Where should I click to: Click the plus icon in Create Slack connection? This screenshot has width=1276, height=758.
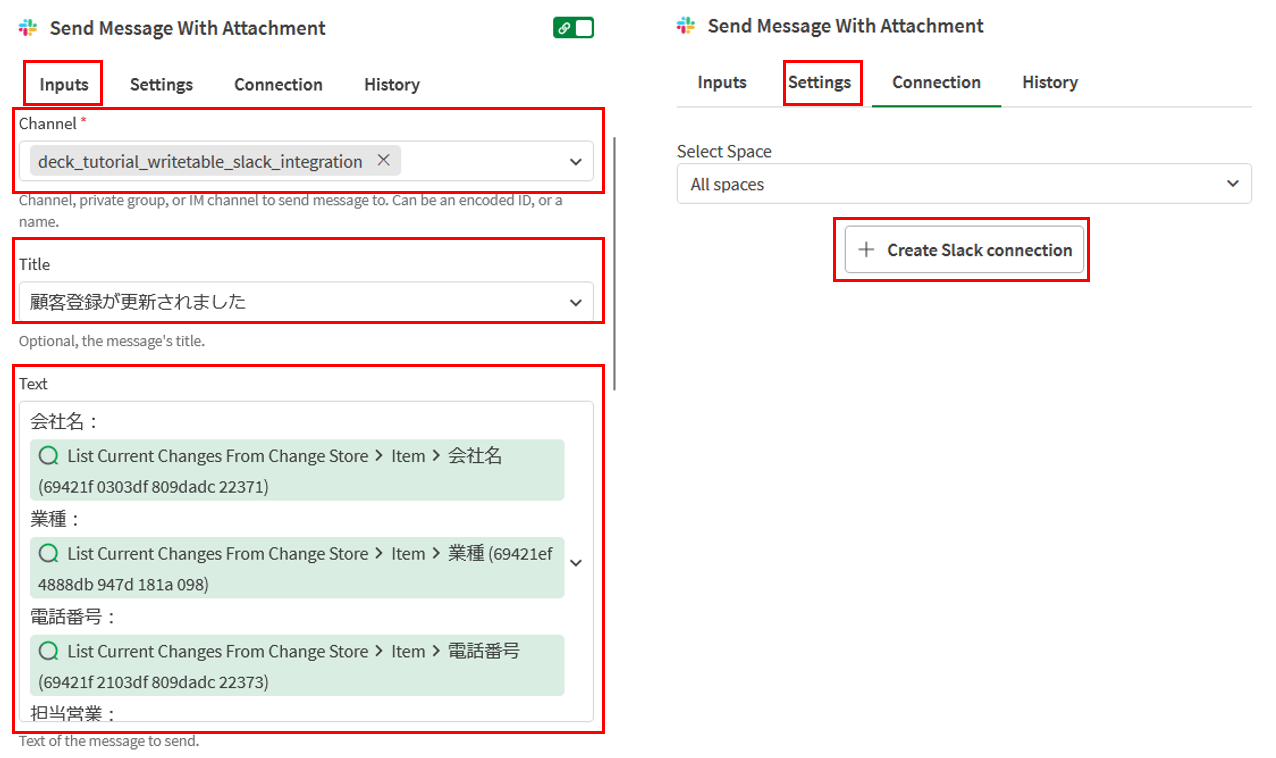pos(866,250)
